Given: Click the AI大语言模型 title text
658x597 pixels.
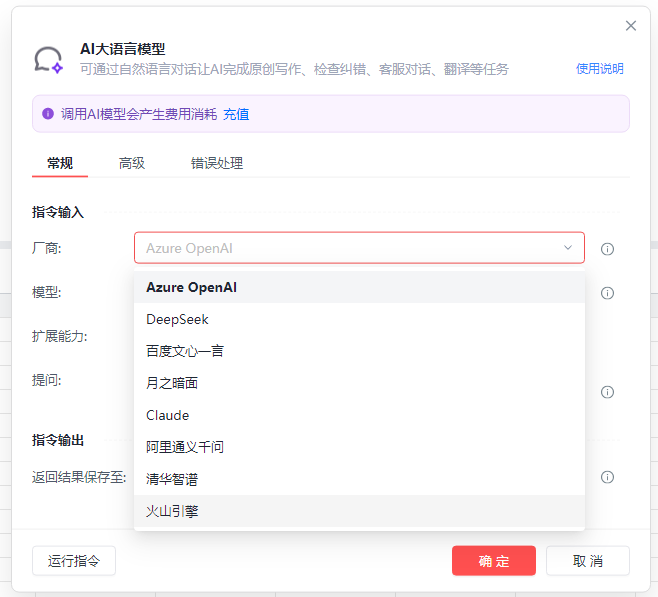Looking at the screenshot, I should tap(123, 49).
